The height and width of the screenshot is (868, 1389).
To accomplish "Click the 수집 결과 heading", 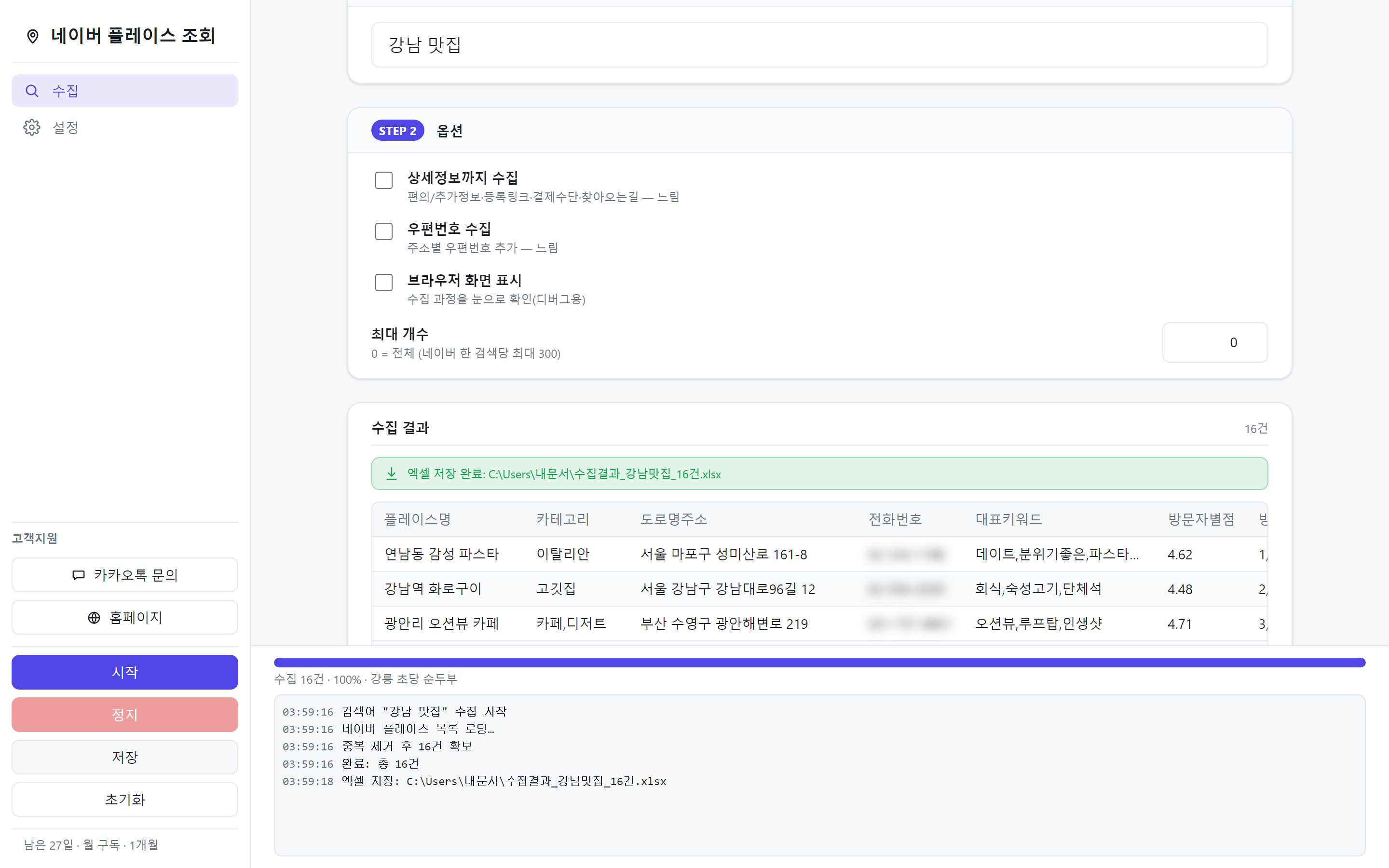I will point(400,428).
